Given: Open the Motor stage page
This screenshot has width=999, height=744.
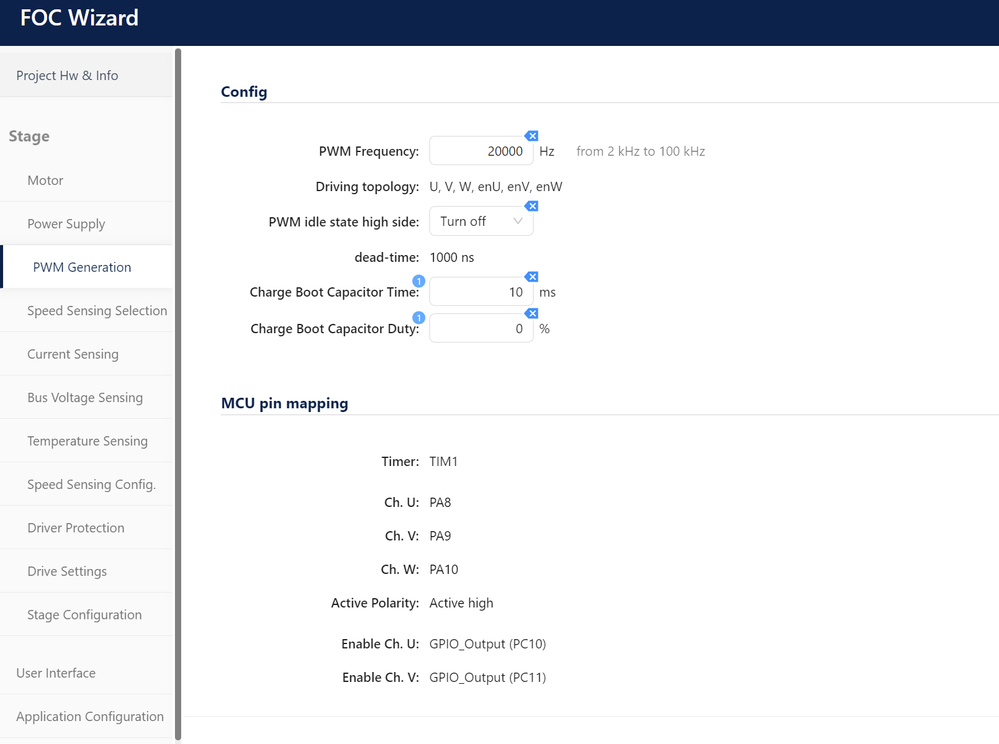Looking at the screenshot, I should (x=45, y=181).
